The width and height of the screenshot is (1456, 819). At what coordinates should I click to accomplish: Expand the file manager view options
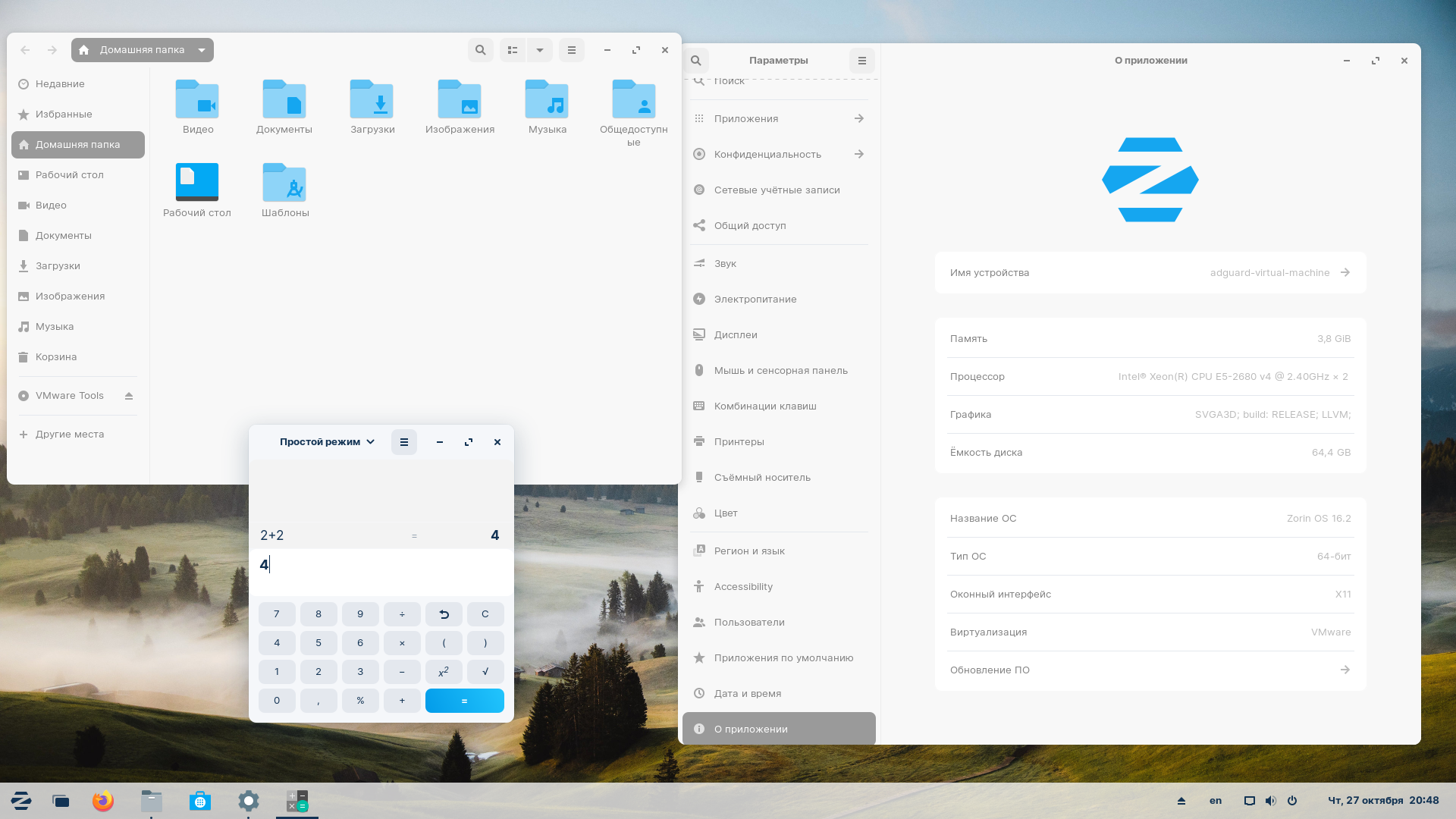click(x=540, y=50)
